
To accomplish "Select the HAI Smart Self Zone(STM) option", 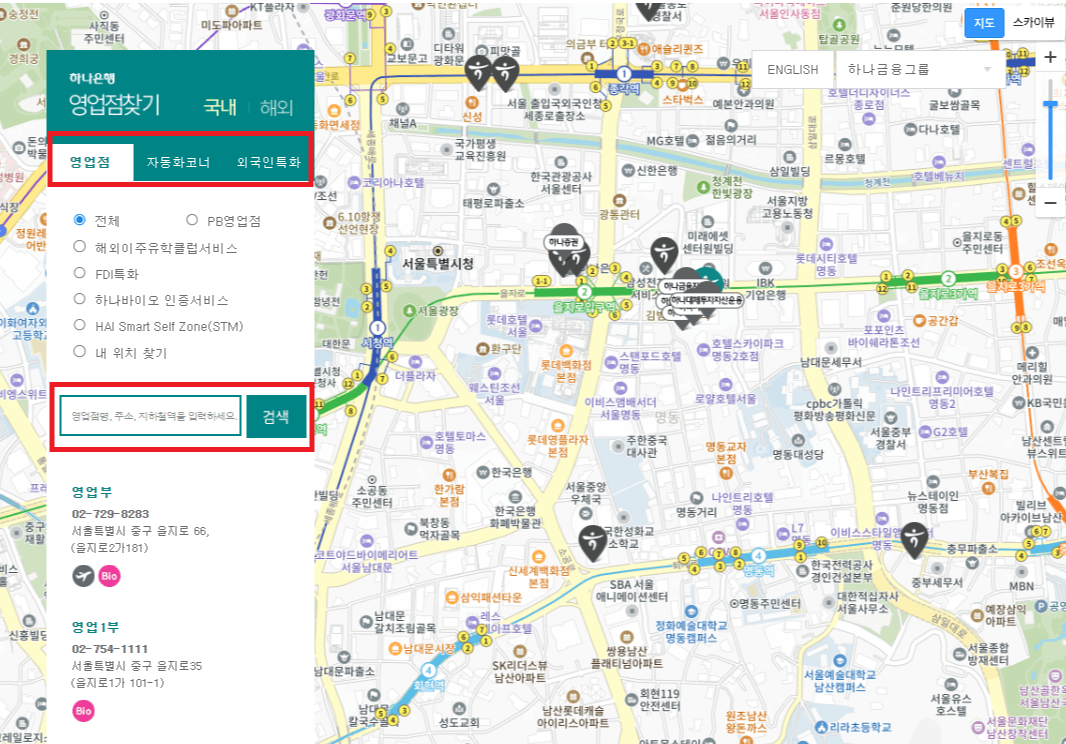I will coord(80,325).
